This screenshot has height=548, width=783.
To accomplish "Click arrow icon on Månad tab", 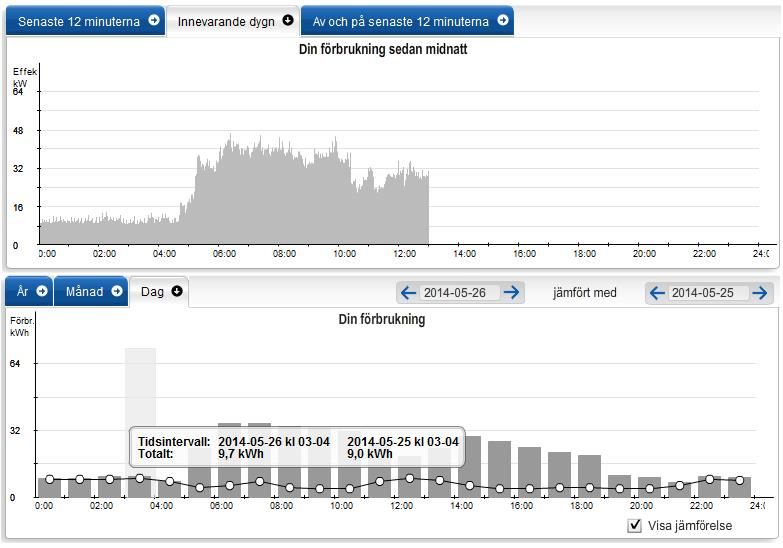I will (117, 291).
